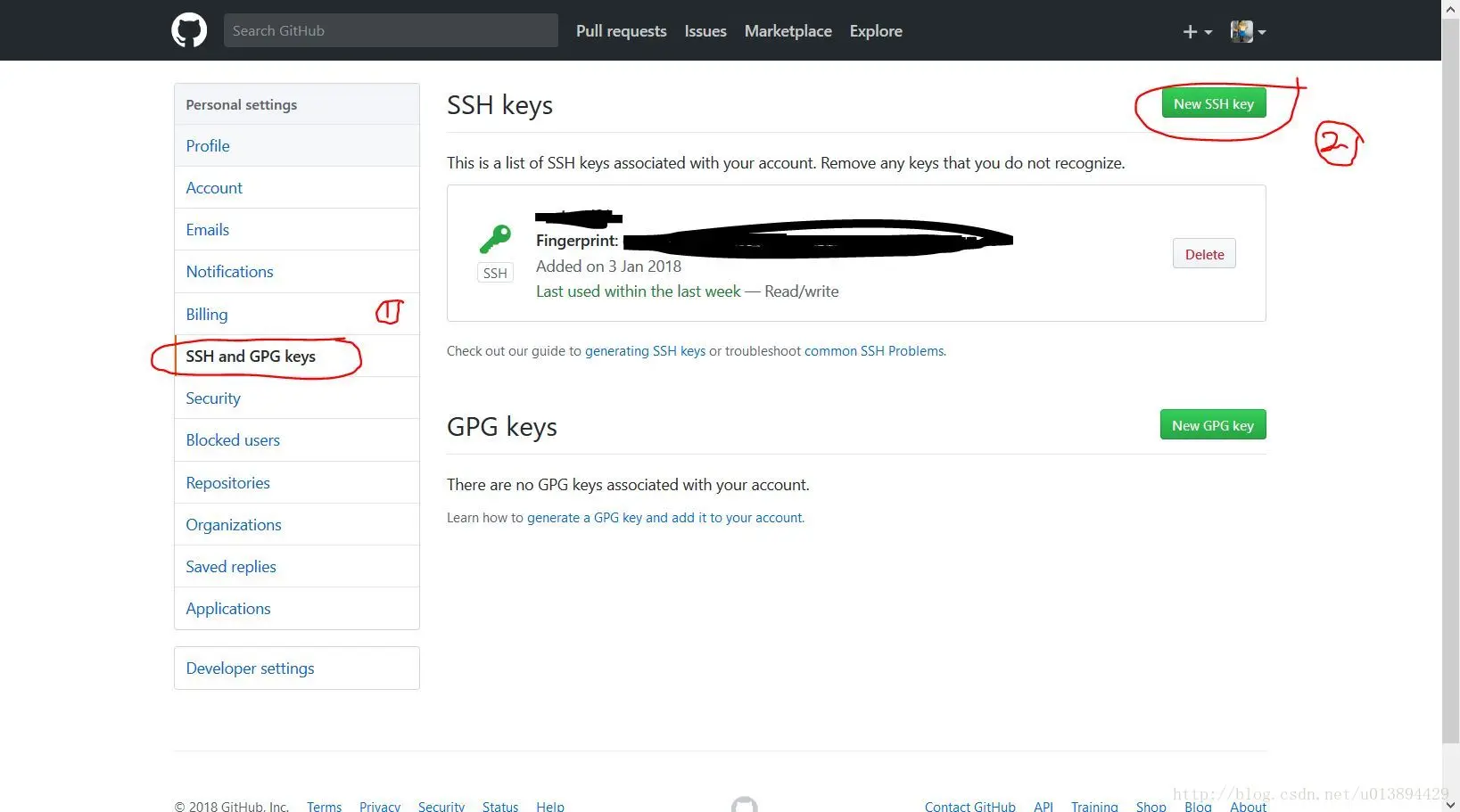Focus the Search GitHub field
The image size is (1460, 812).
pos(391,30)
